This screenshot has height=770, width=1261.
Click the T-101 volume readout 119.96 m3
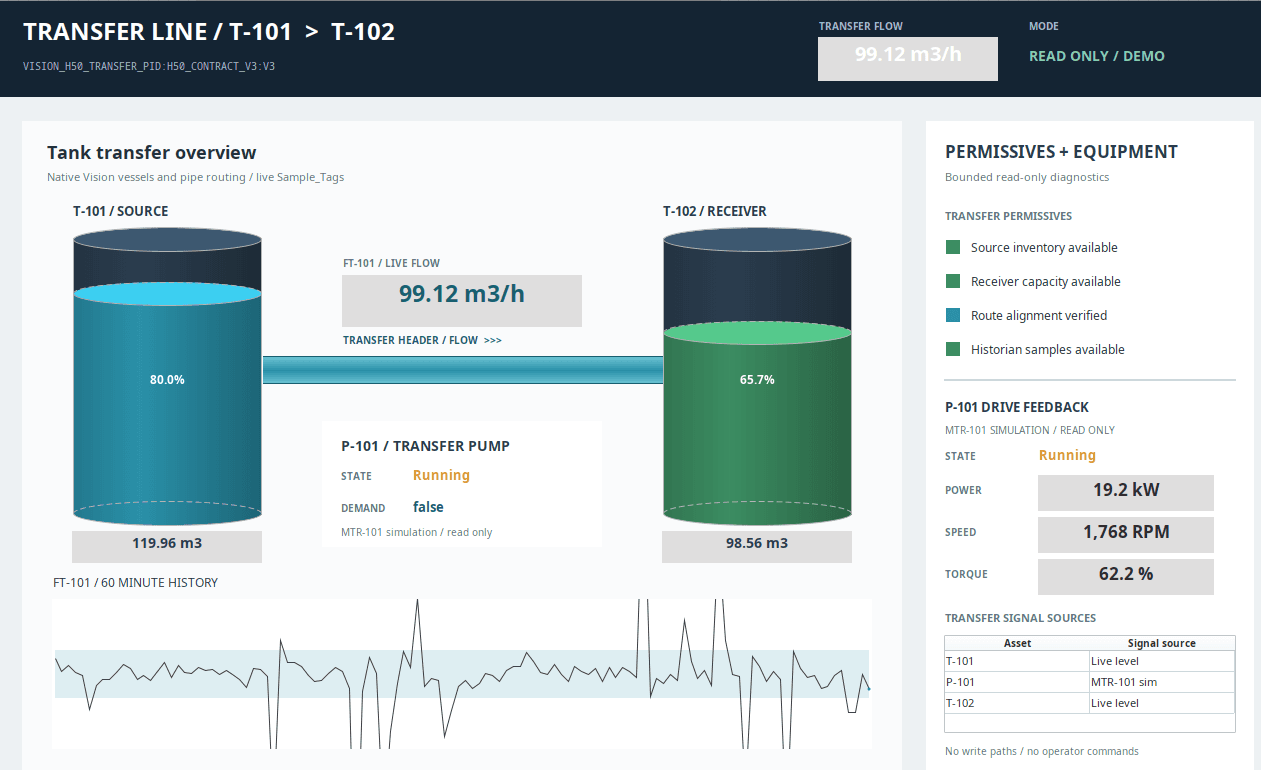167,546
